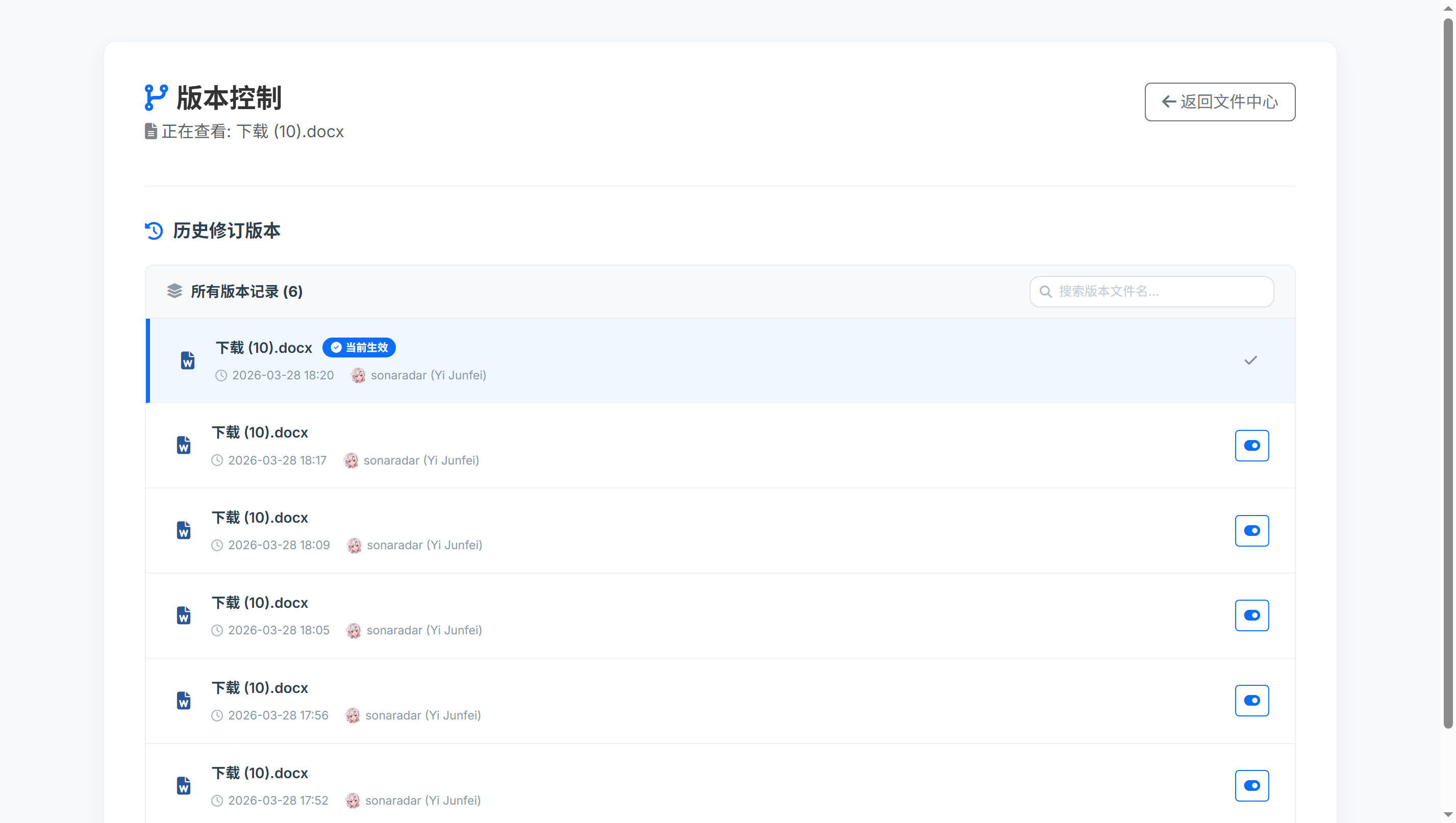The image size is (1456, 823).
Task: Click the layers icon beside 所有版本记录
Action: (x=174, y=291)
